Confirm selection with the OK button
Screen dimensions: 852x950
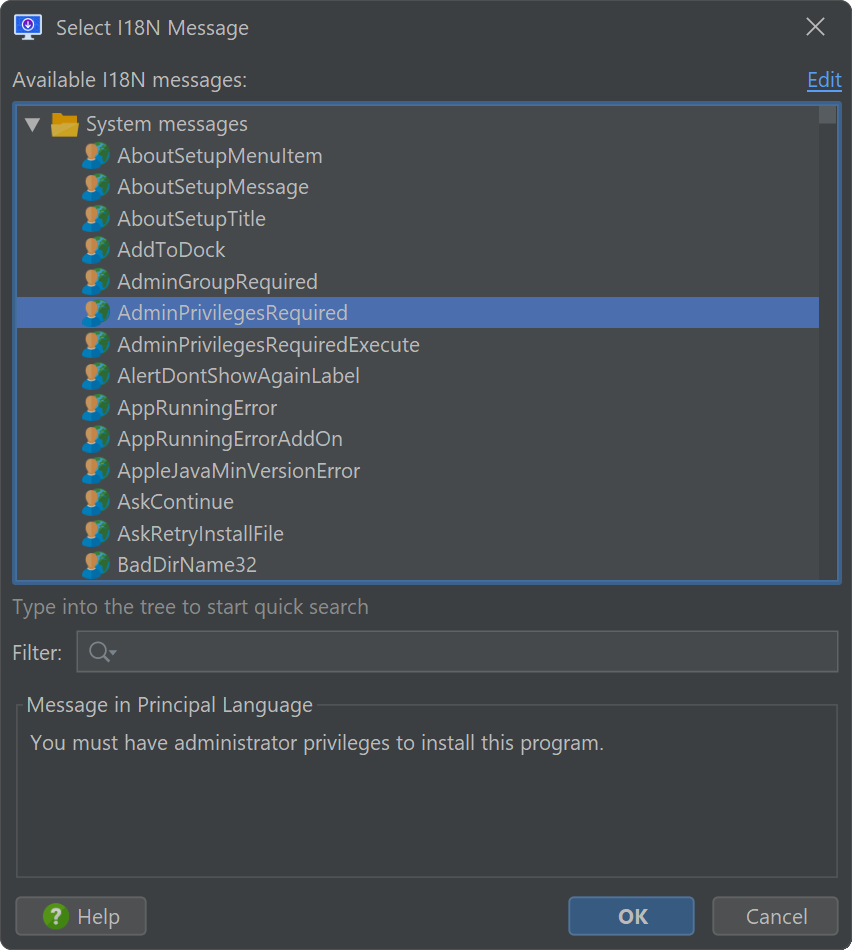(x=631, y=916)
